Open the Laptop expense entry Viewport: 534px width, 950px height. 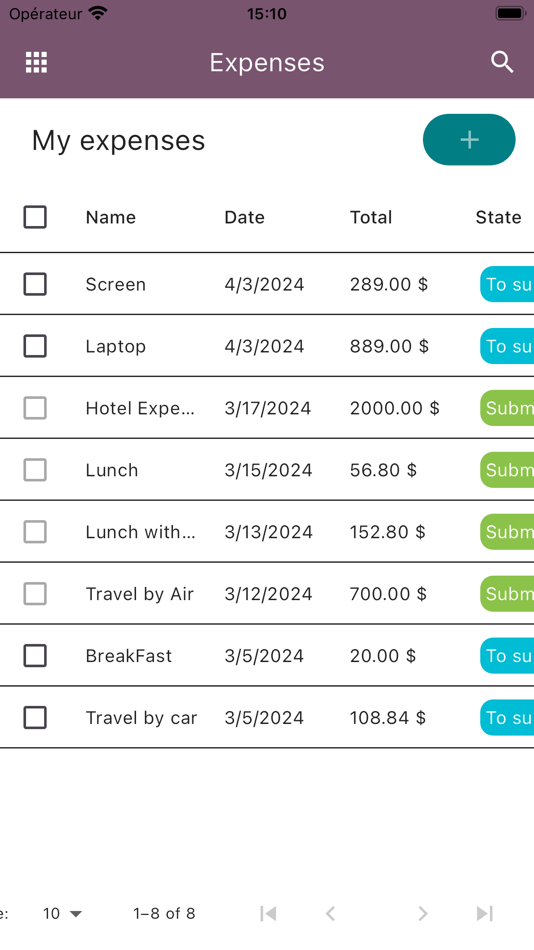point(267,346)
